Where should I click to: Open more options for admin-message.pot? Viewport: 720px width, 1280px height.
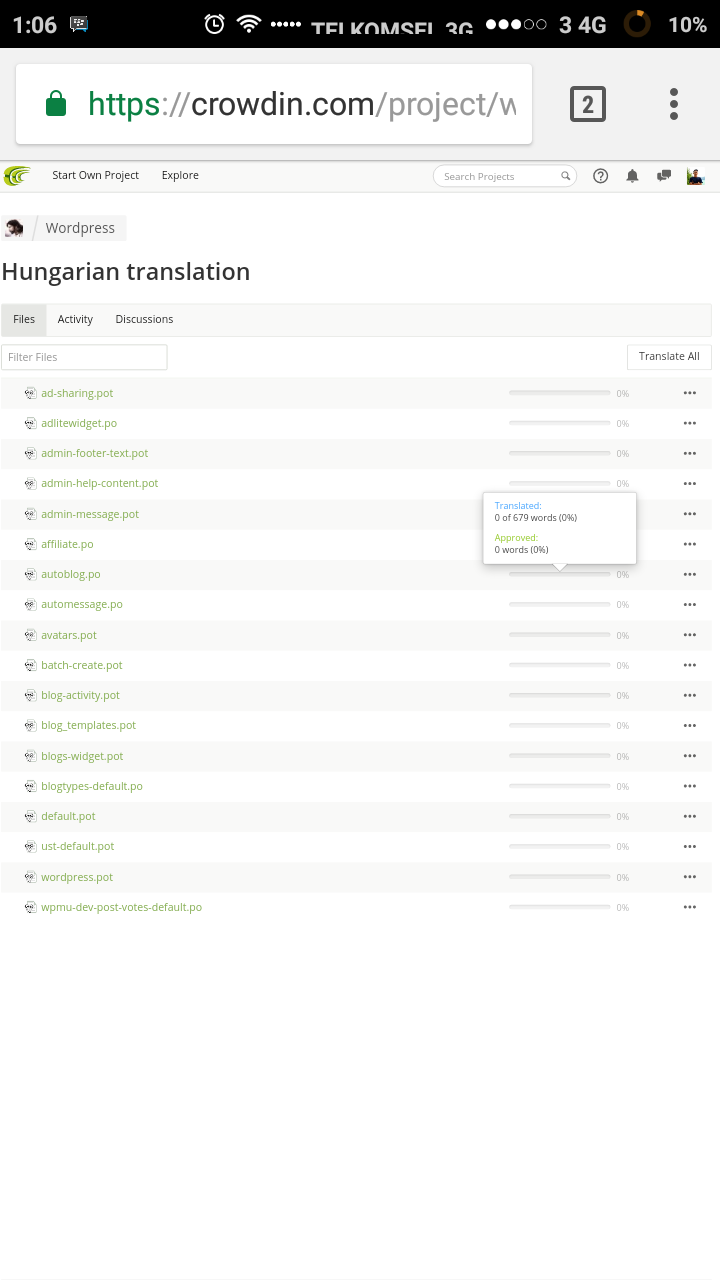(x=689, y=514)
